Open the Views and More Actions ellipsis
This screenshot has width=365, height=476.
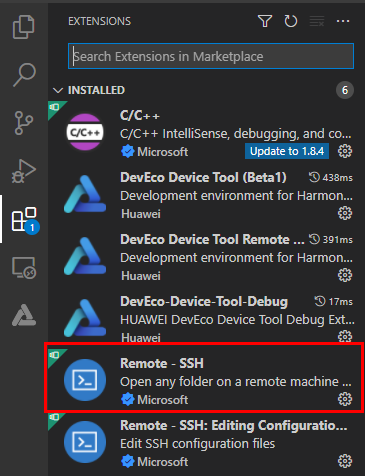click(343, 21)
